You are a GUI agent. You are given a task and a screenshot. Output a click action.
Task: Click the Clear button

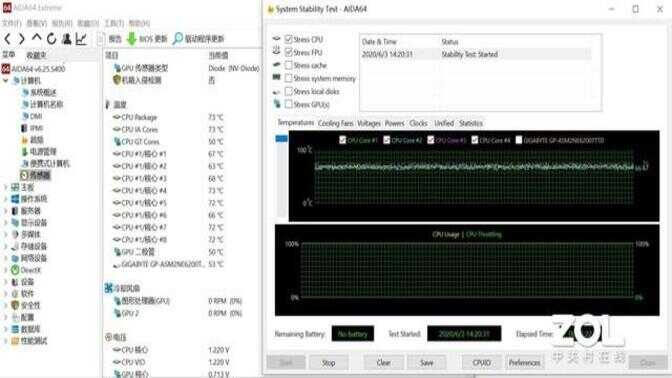(383, 363)
